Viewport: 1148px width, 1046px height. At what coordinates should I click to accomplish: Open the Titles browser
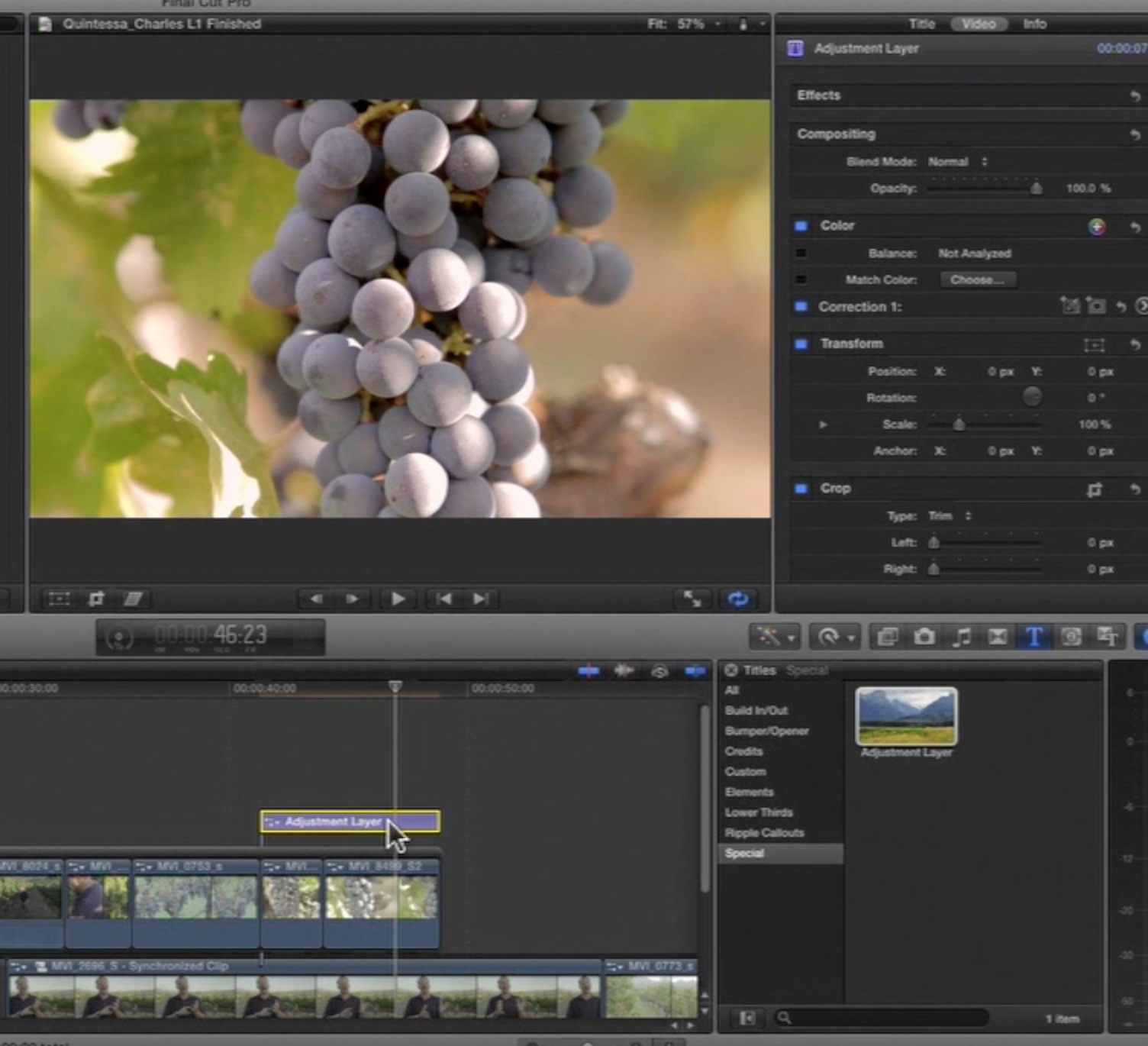click(1034, 637)
